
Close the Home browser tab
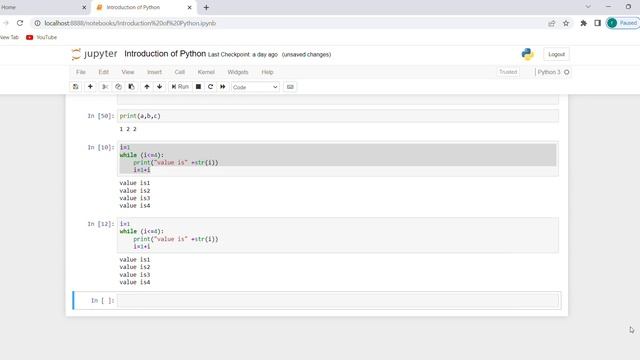pos(84,7)
